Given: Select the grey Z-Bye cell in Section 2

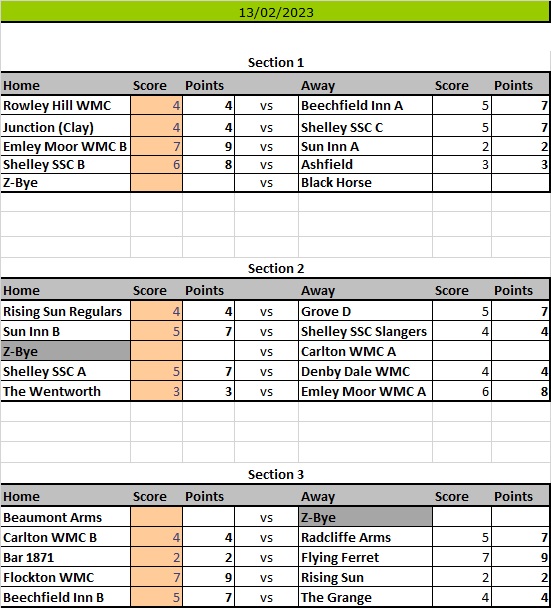Looking at the screenshot, I should pyautogui.click(x=66, y=351).
